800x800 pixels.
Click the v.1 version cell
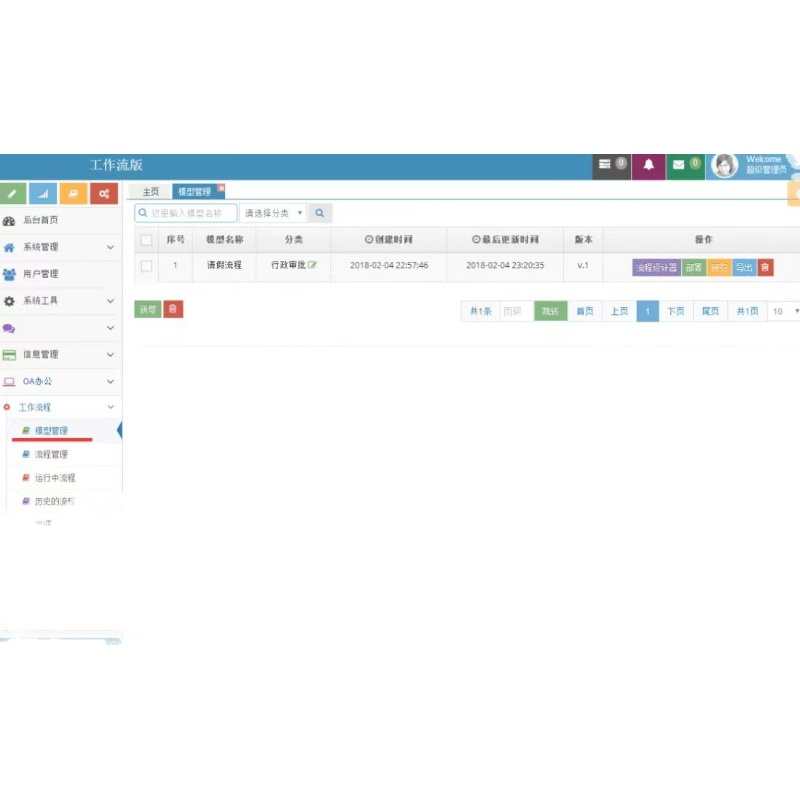pos(583,265)
